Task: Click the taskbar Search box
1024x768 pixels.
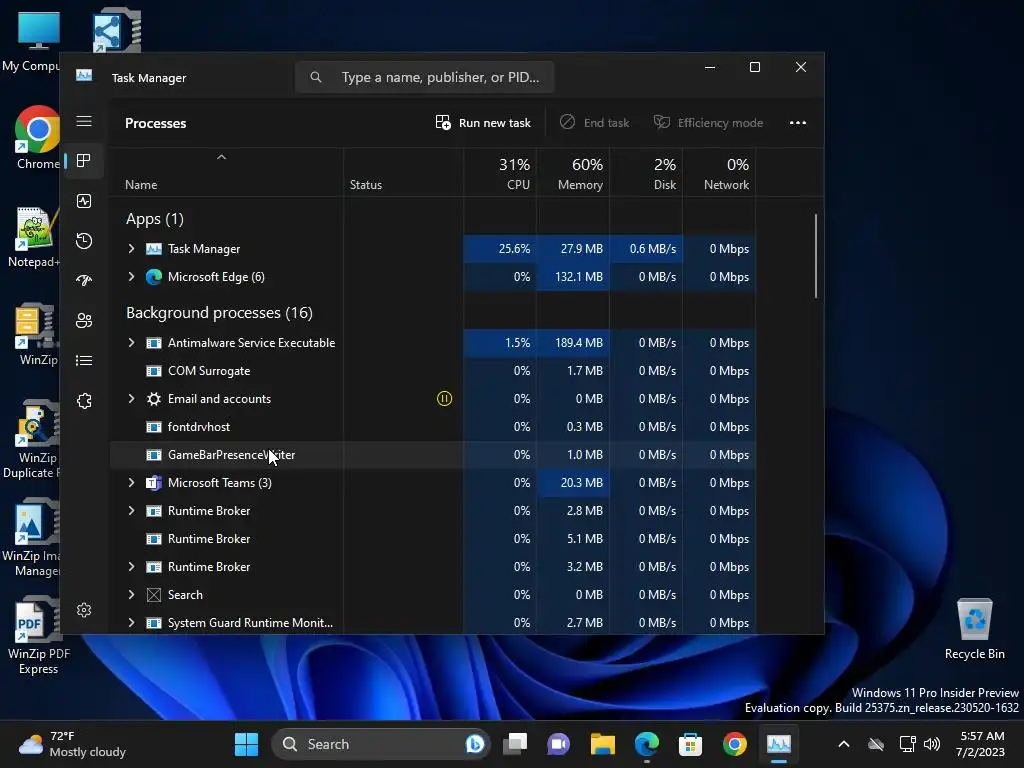Action: tap(380, 744)
